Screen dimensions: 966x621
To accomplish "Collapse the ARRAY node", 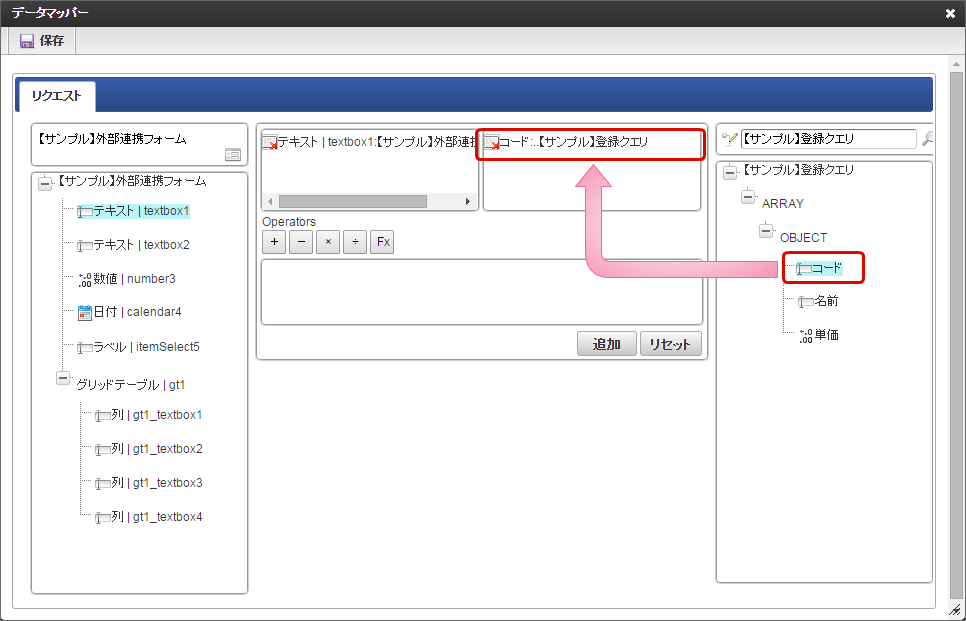I will point(748,197).
